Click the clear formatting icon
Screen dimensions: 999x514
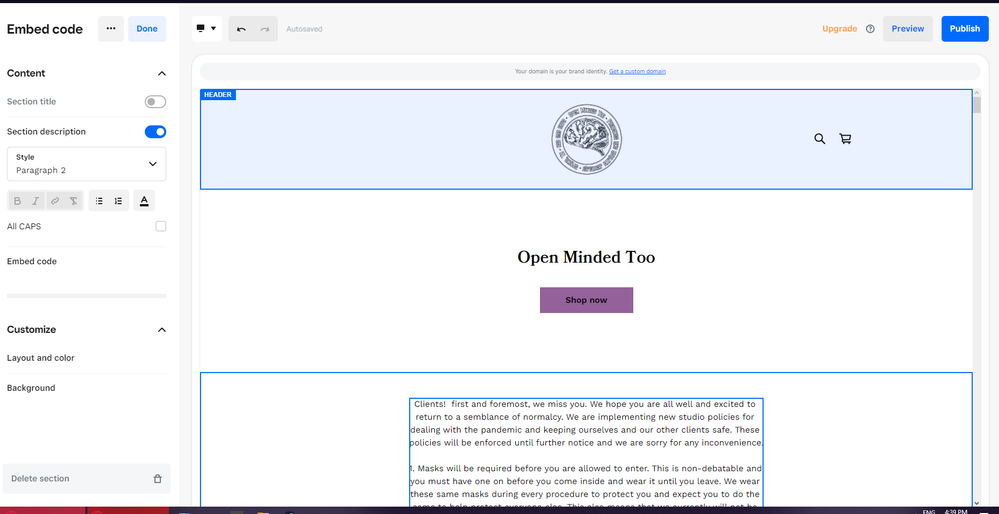click(74, 201)
